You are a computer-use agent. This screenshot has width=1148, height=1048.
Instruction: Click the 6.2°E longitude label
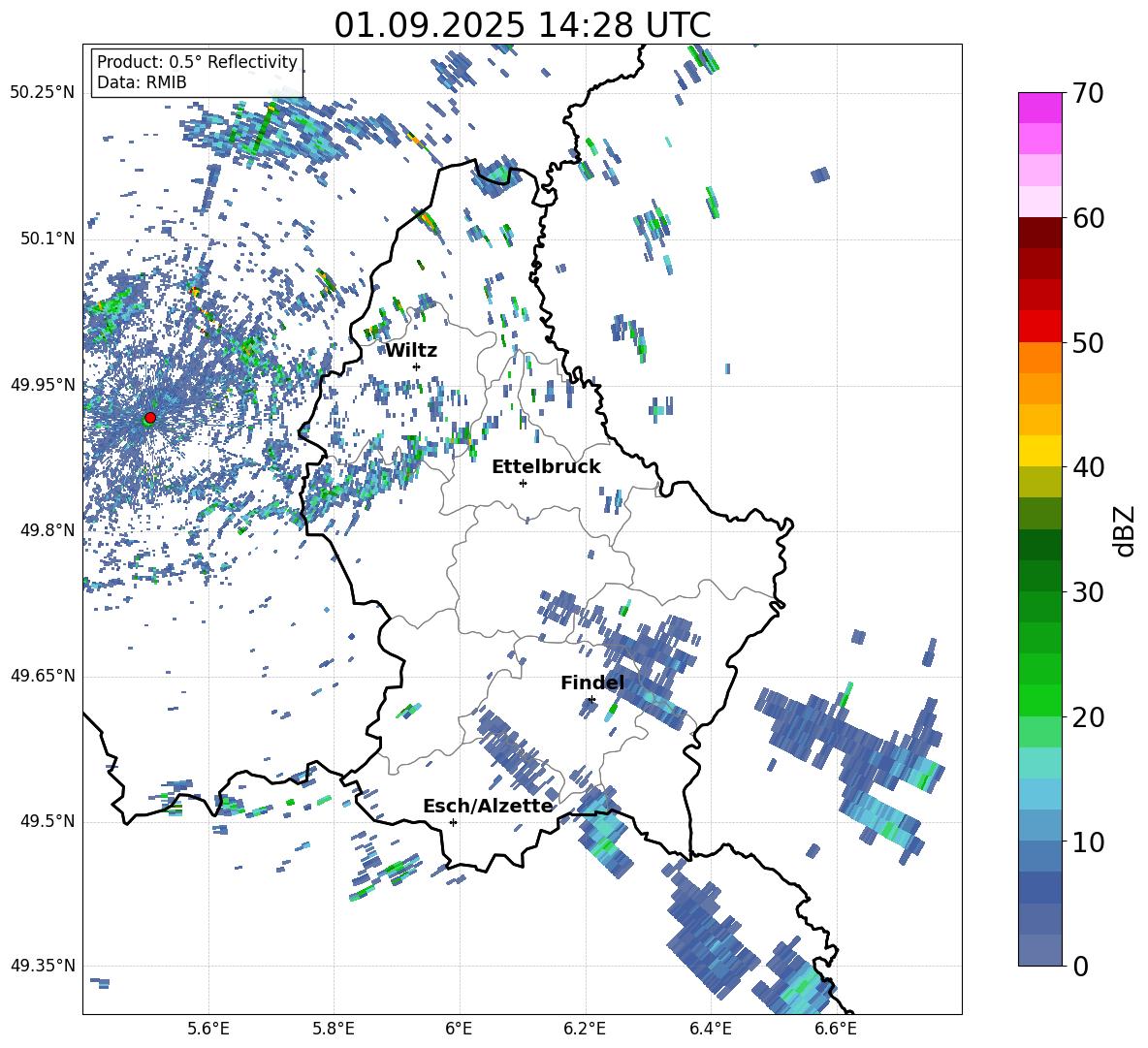click(x=585, y=1029)
